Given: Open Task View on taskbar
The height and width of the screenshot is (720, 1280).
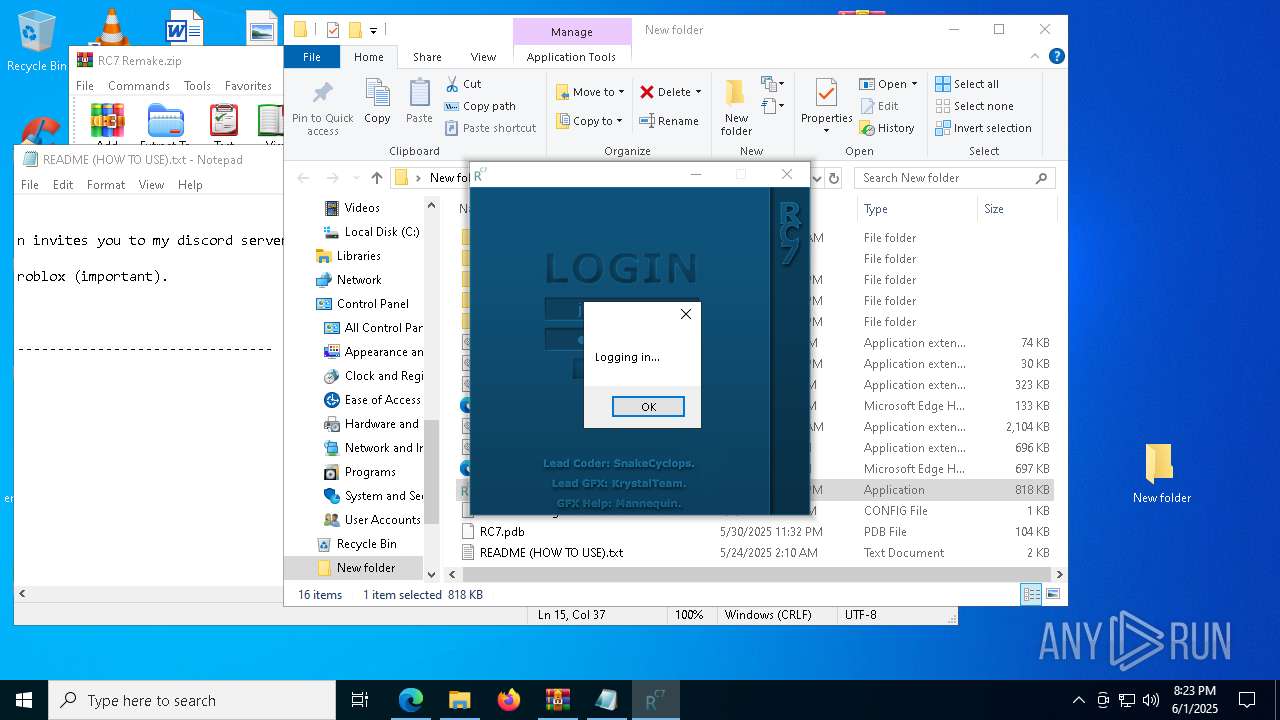Looking at the screenshot, I should [x=360, y=700].
